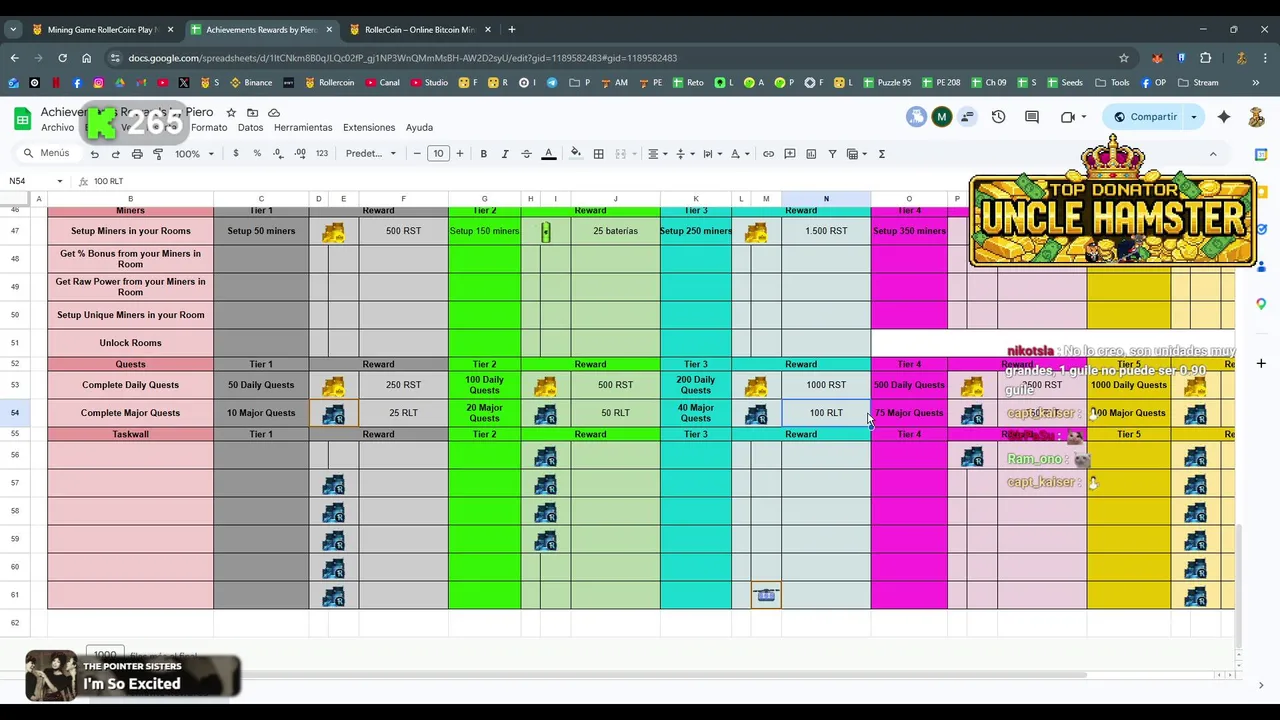Open the Puzzle 95 bookmark

tap(886, 83)
